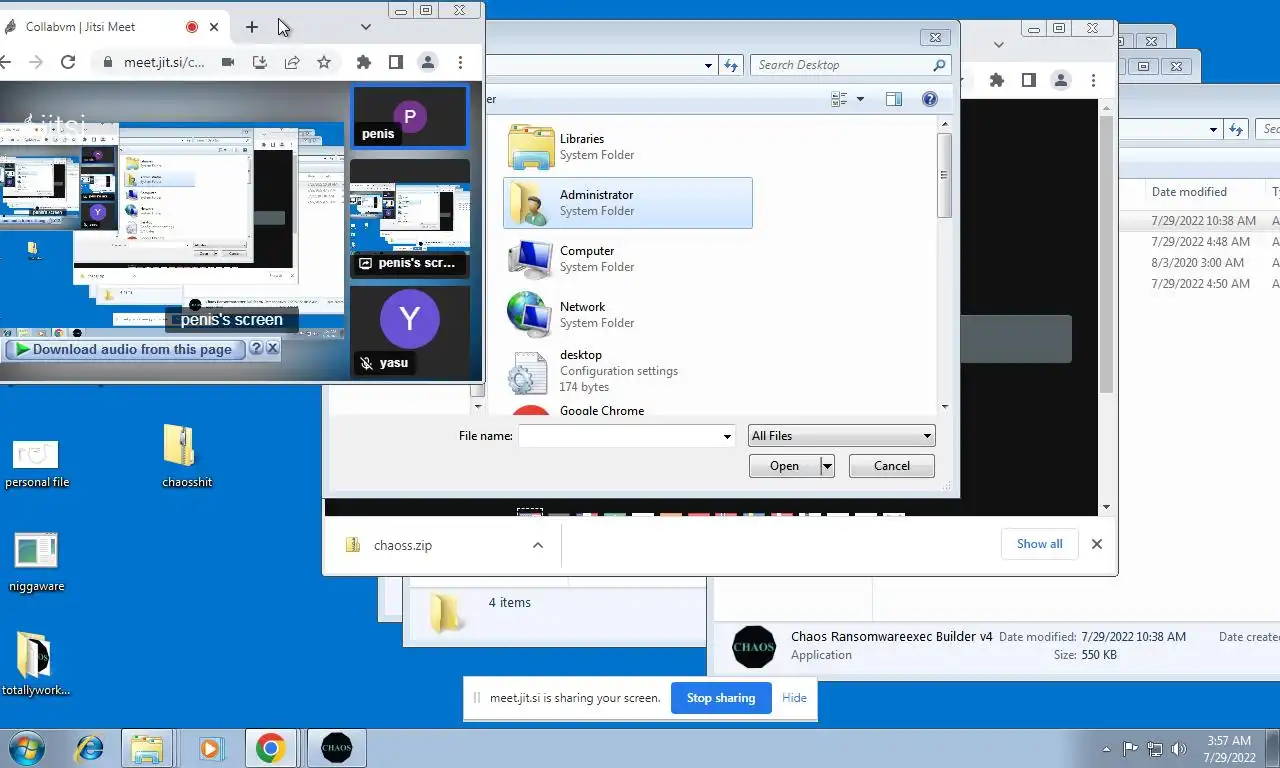1280x768 pixels.
Task: Select the desktop configuration settings file
Action: pos(628,371)
